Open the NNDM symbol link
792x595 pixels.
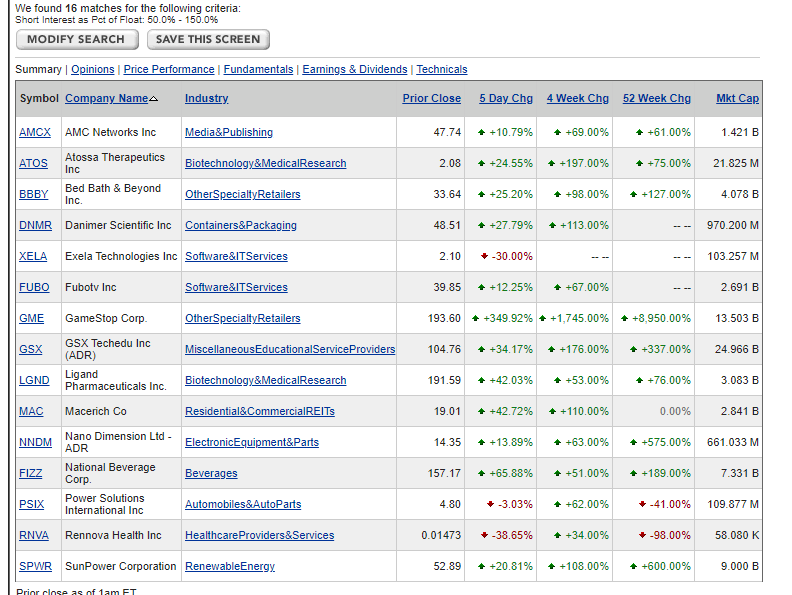(x=35, y=442)
